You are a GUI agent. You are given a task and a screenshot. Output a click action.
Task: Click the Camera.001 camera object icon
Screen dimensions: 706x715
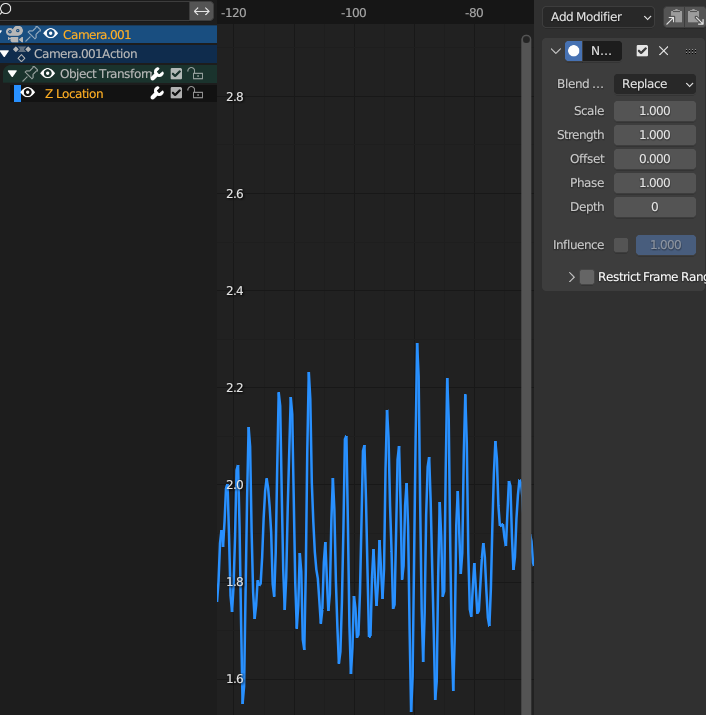15,34
